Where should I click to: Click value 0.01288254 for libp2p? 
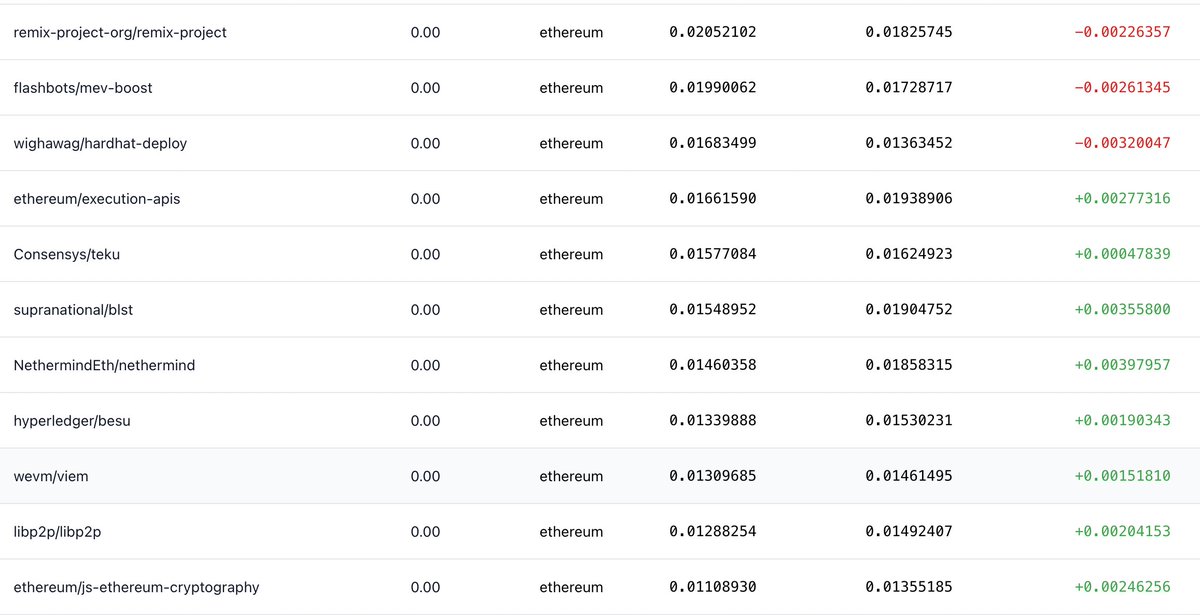tap(713, 532)
